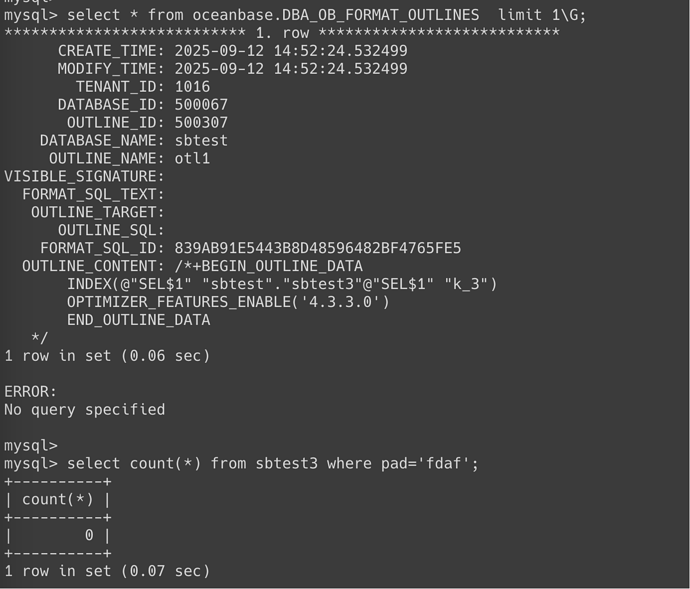Click the FORMAT_SQL_ID hash value

pos(318,248)
